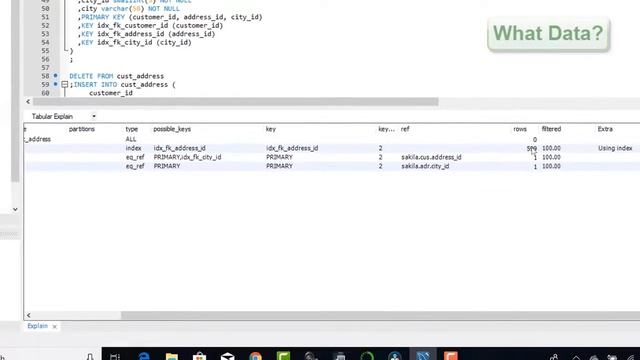Collapse the INSERT INTO code fold at line 59

tap(64, 84)
